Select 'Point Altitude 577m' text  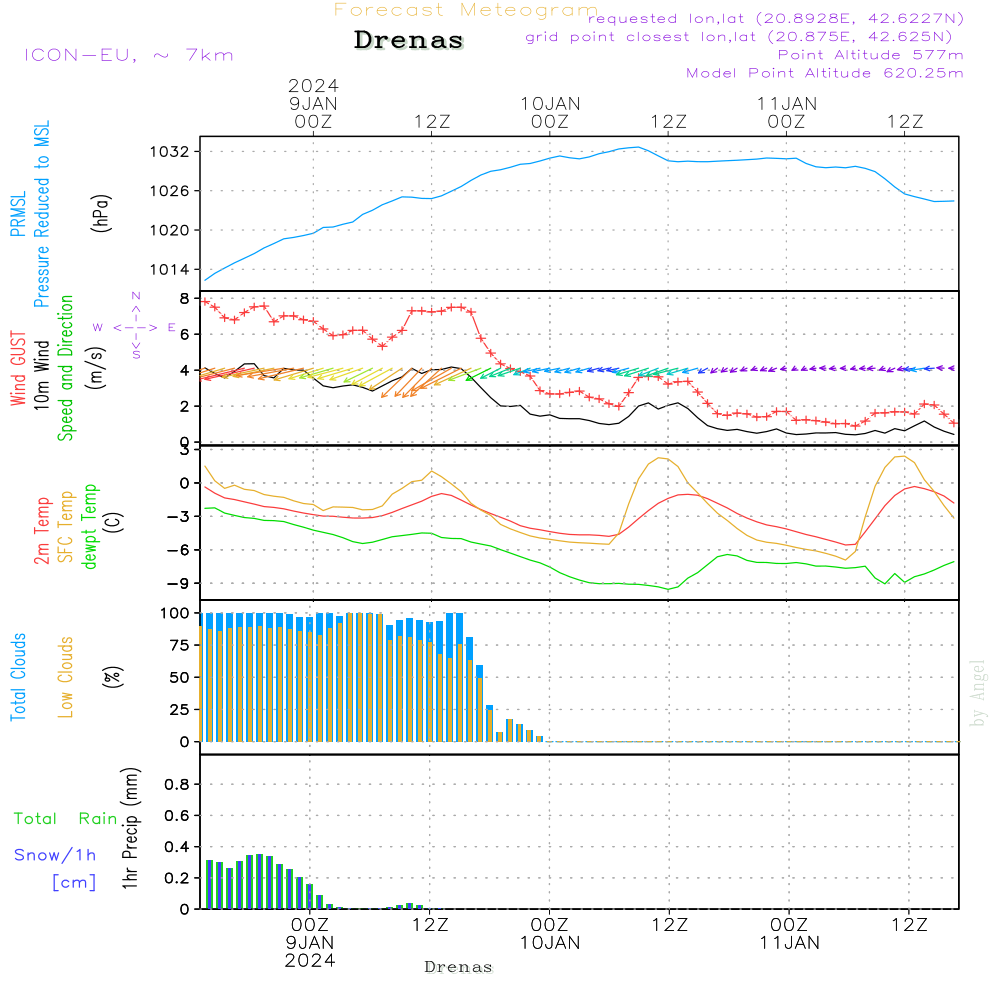tap(871, 55)
